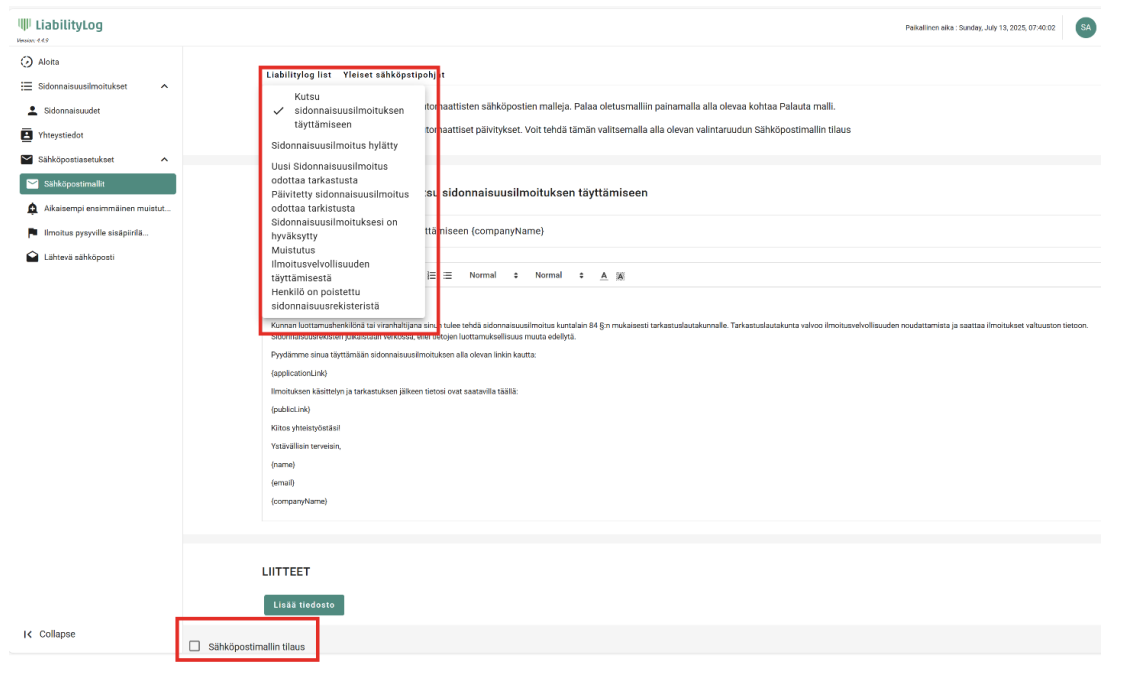The width and height of the screenshot is (1121, 690).
Task: Open the text color picker A icon
Action: coord(604,276)
